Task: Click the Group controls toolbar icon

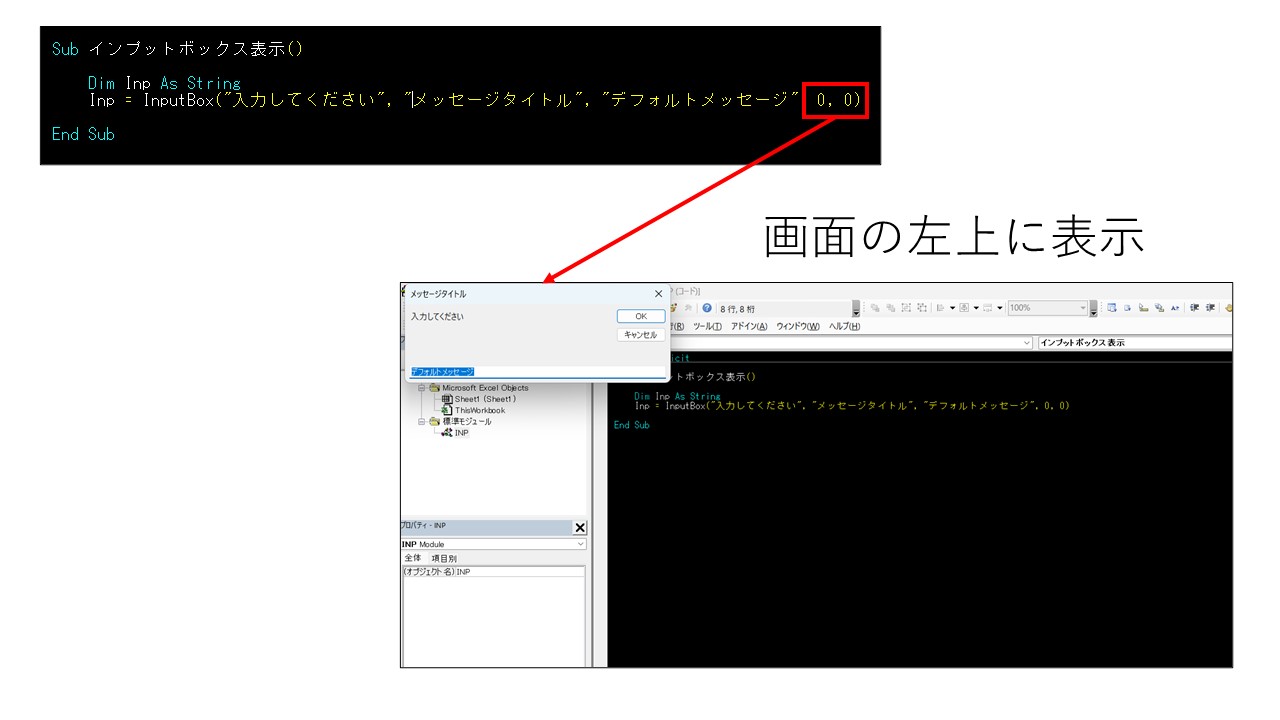Action: (905, 308)
